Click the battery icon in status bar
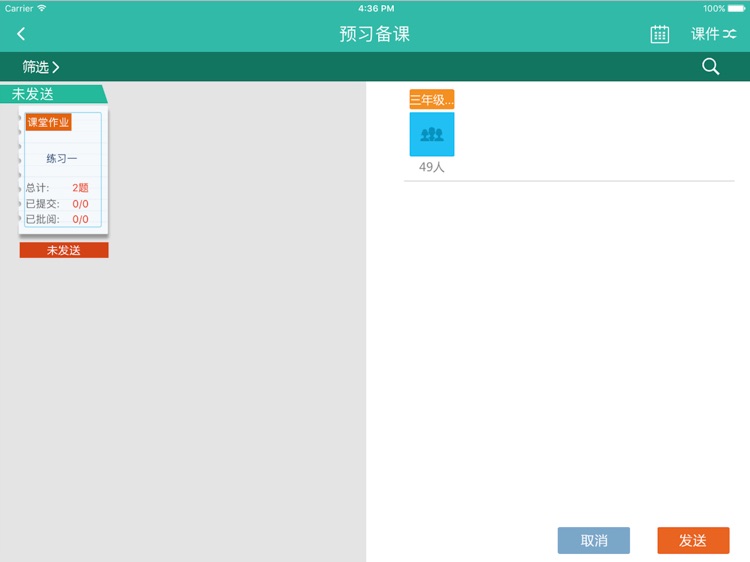Viewport: 750px width, 562px height. [x=736, y=9]
